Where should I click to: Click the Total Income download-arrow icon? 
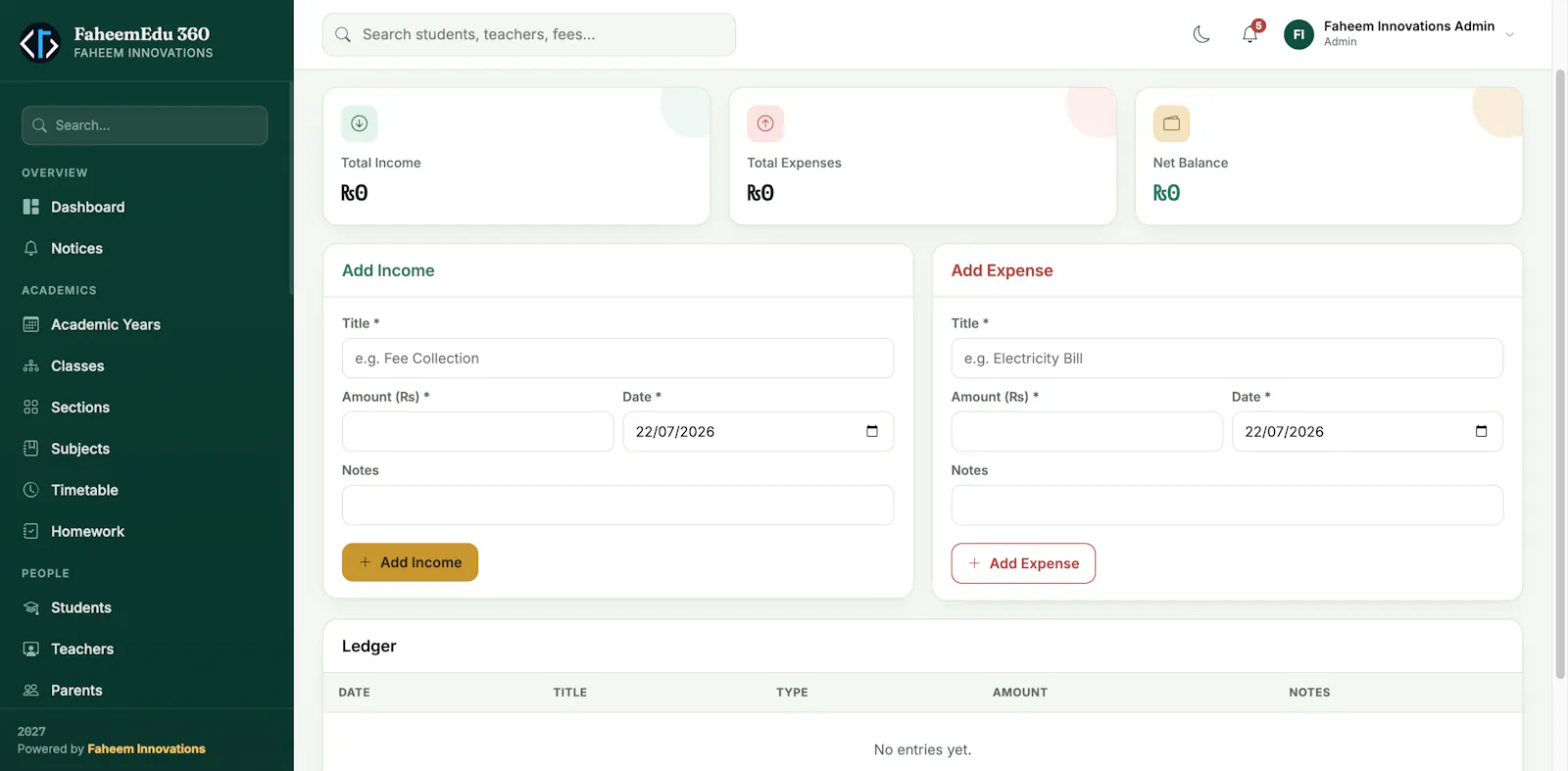(x=360, y=123)
